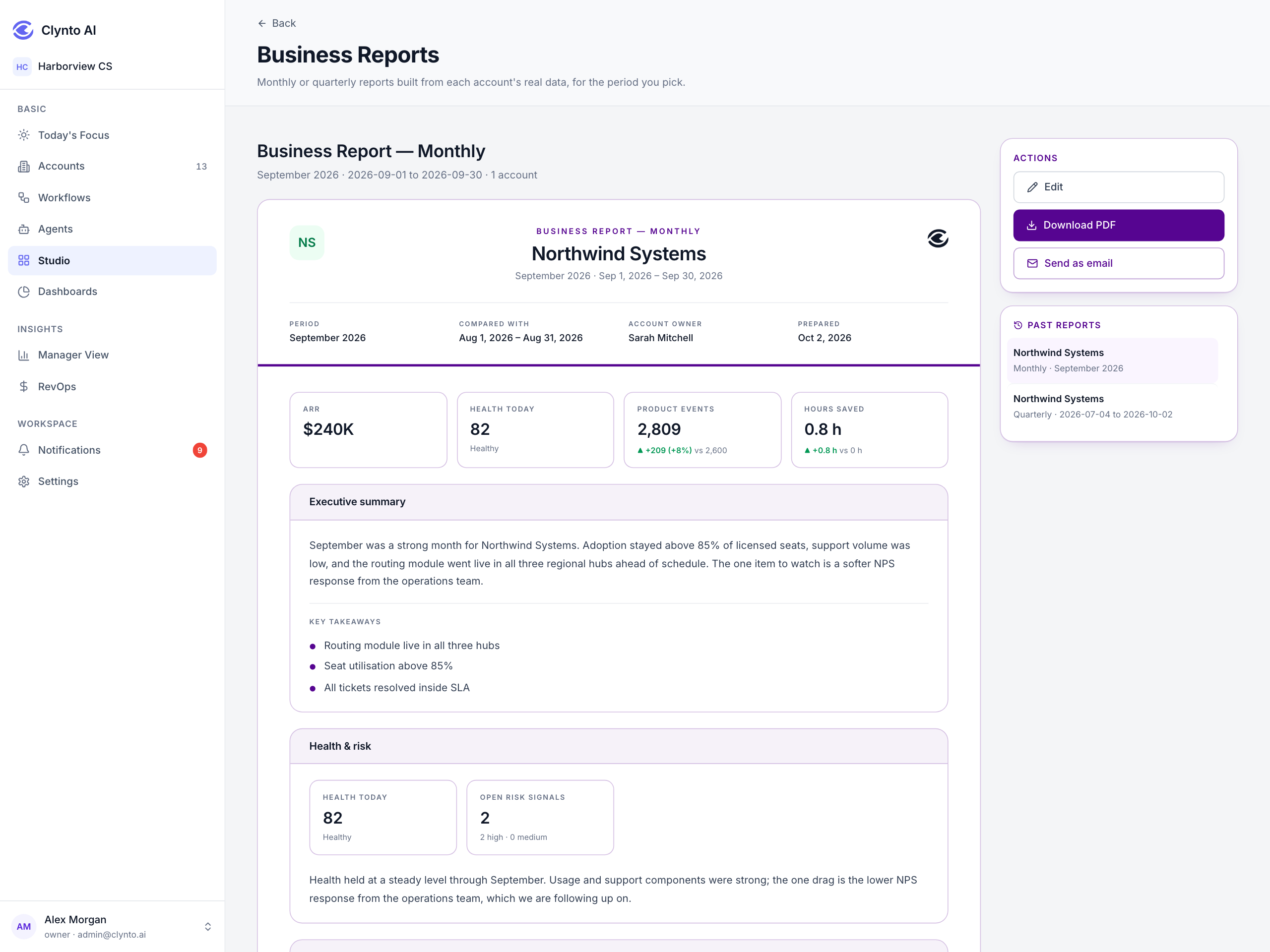Image resolution: width=1270 pixels, height=952 pixels.
Task: Click the Hours Saved 0.8 h card
Action: pyautogui.click(x=869, y=430)
